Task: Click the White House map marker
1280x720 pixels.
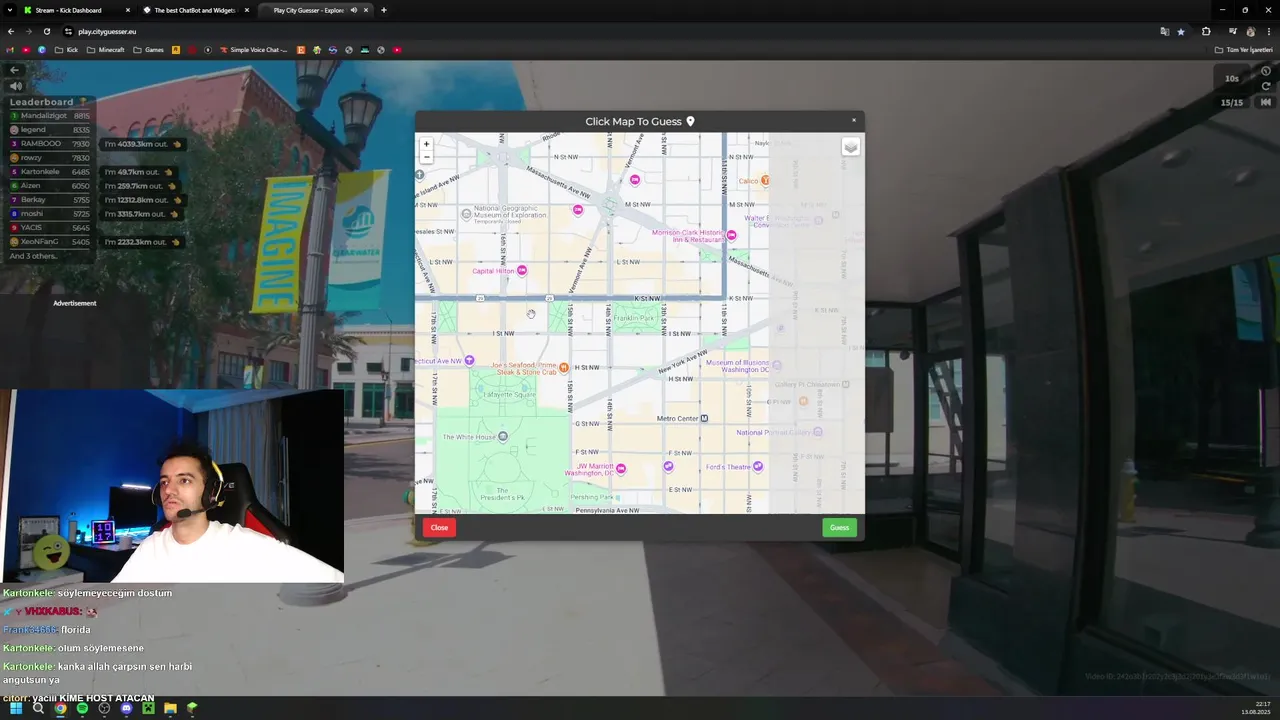Action: coord(503,436)
